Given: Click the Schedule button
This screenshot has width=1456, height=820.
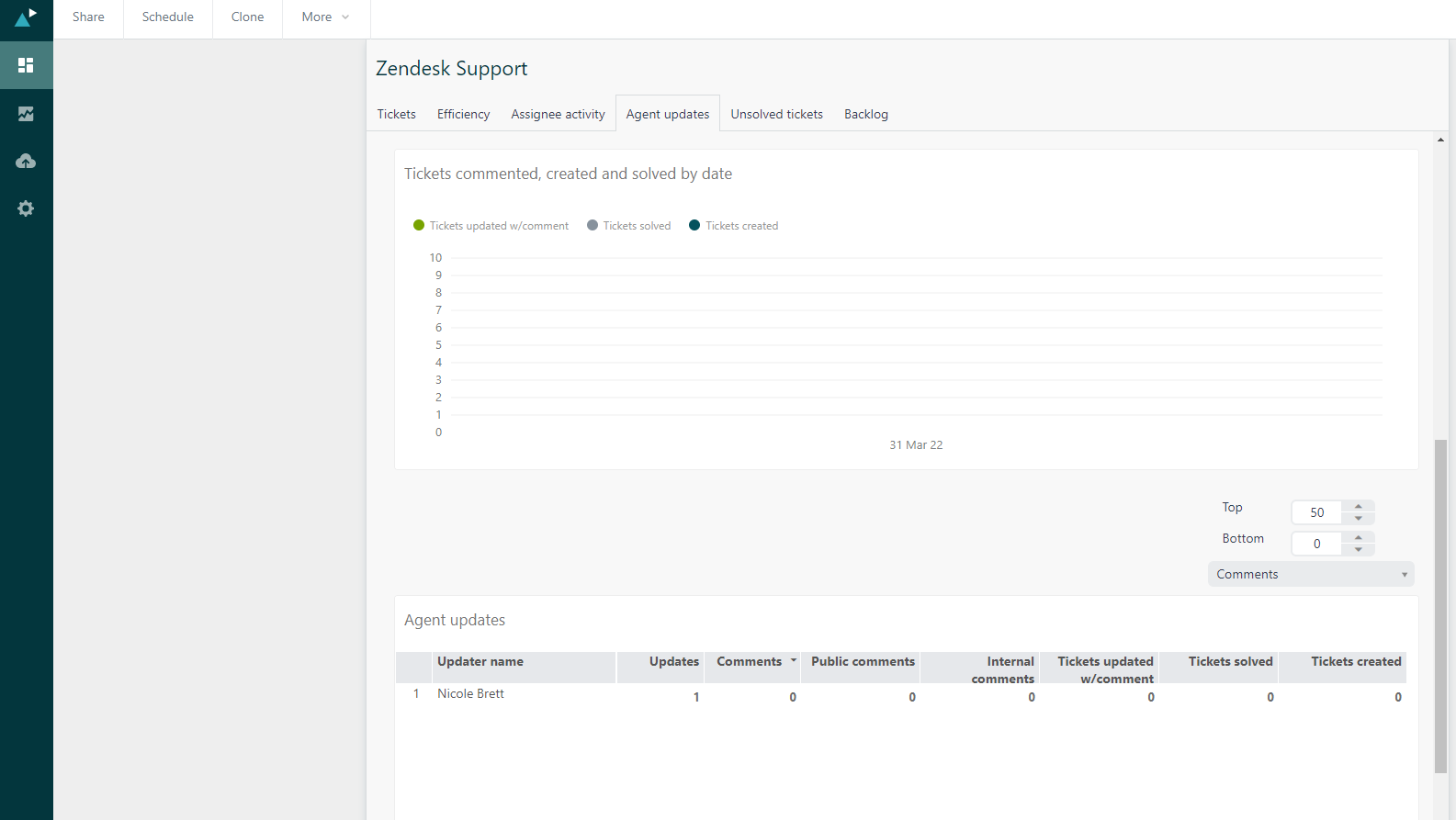Looking at the screenshot, I should tap(168, 17).
